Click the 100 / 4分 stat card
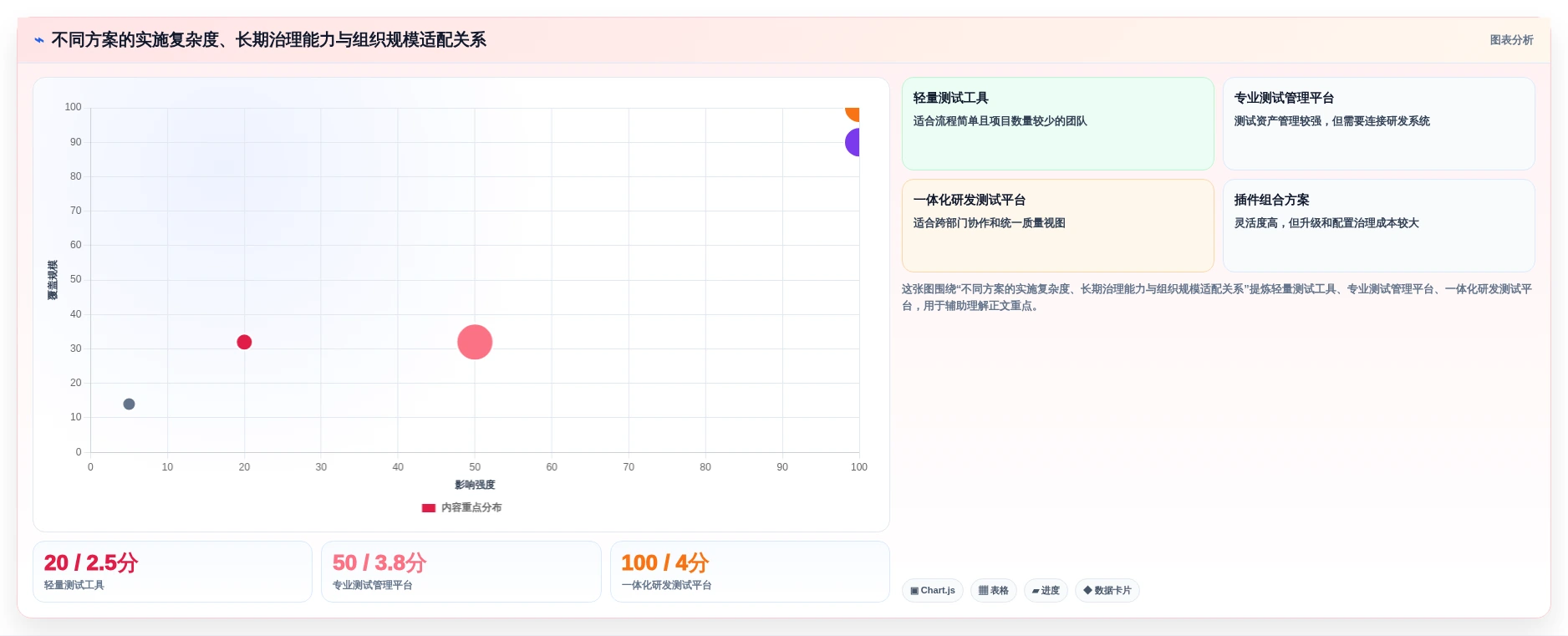The height and width of the screenshot is (636, 1568). coord(750,572)
